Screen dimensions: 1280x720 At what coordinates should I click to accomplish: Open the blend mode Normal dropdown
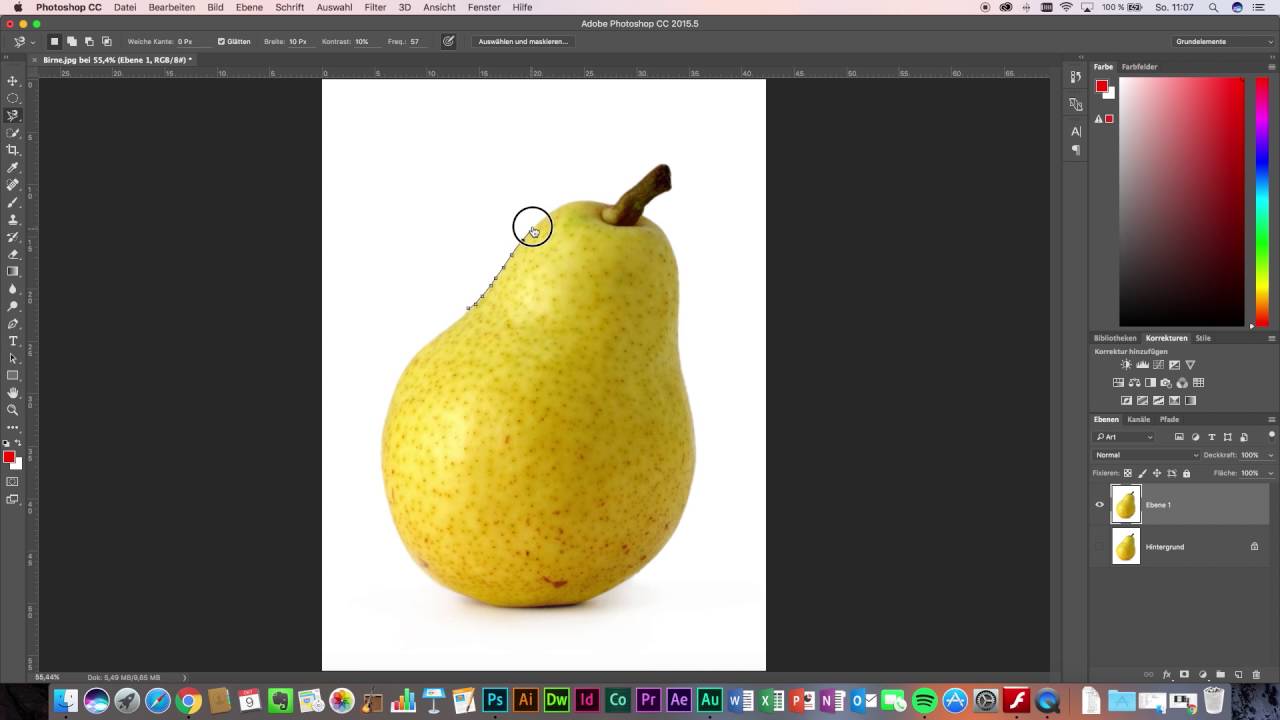(x=1146, y=455)
